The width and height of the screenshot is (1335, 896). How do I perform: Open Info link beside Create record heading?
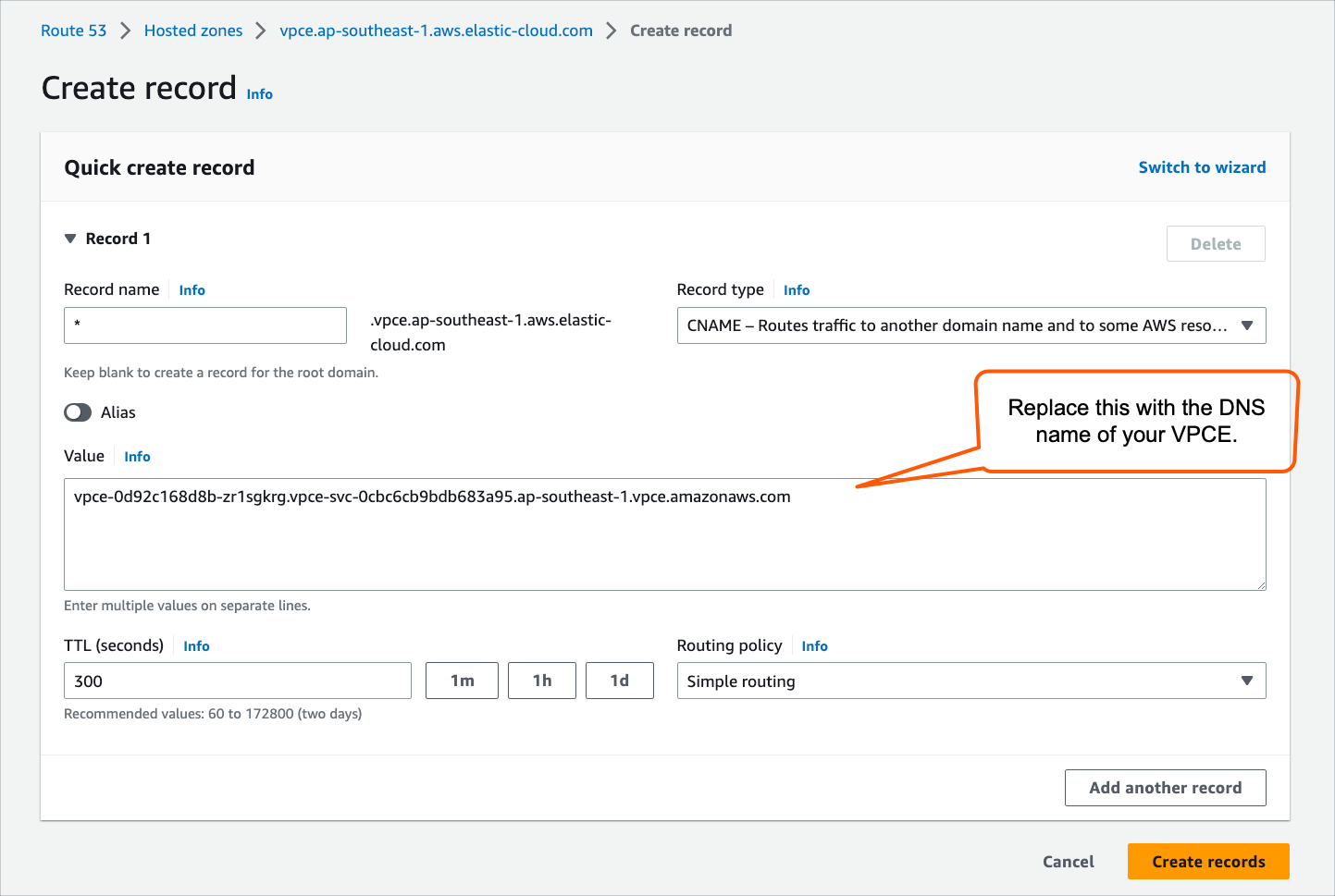(259, 94)
